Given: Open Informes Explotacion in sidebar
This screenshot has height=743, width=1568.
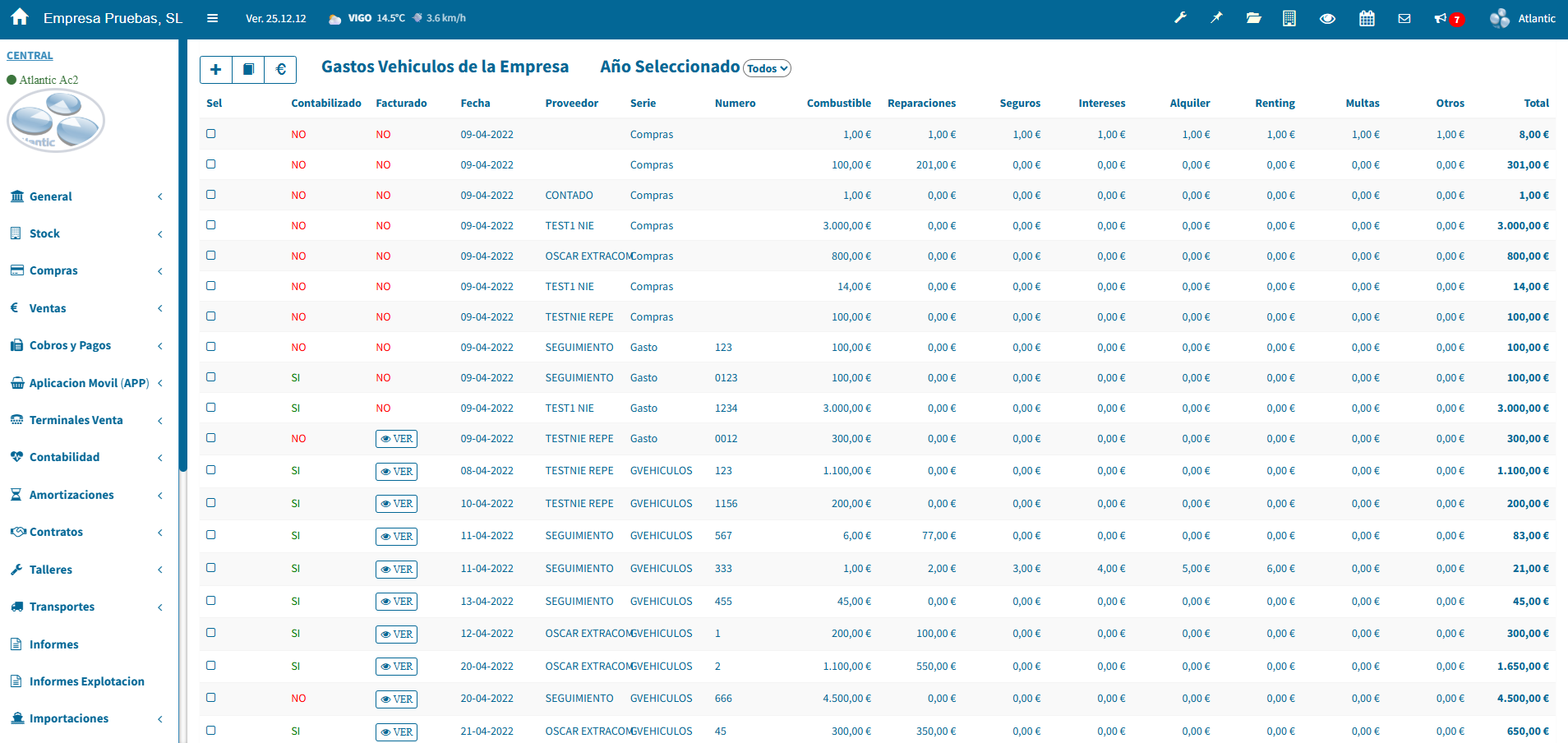Looking at the screenshot, I should 86,681.
